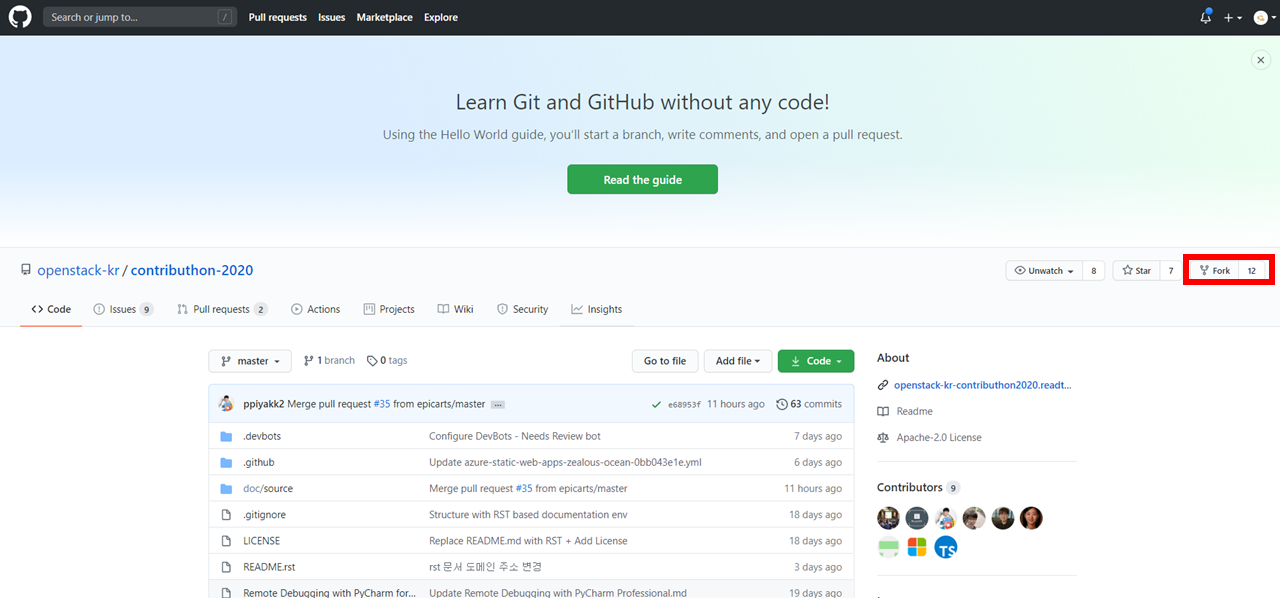Open the .github folder
The width and height of the screenshot is (1280, 598).
259,462
